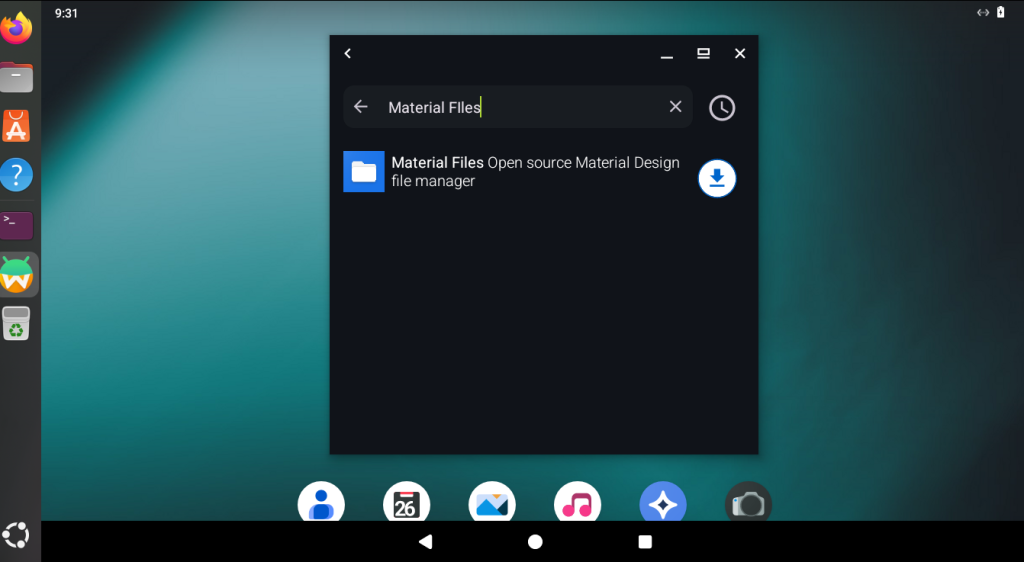Tap the Android recents square button
1024x562 pixels.
[645, 542]
